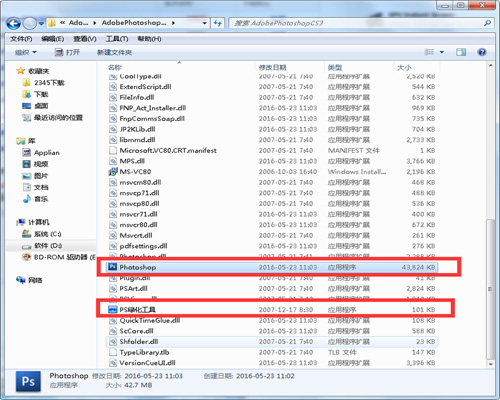This screenshot has width=500, height=400.
Task: Open the 组织 dropdown
Action: click(25, 52)
